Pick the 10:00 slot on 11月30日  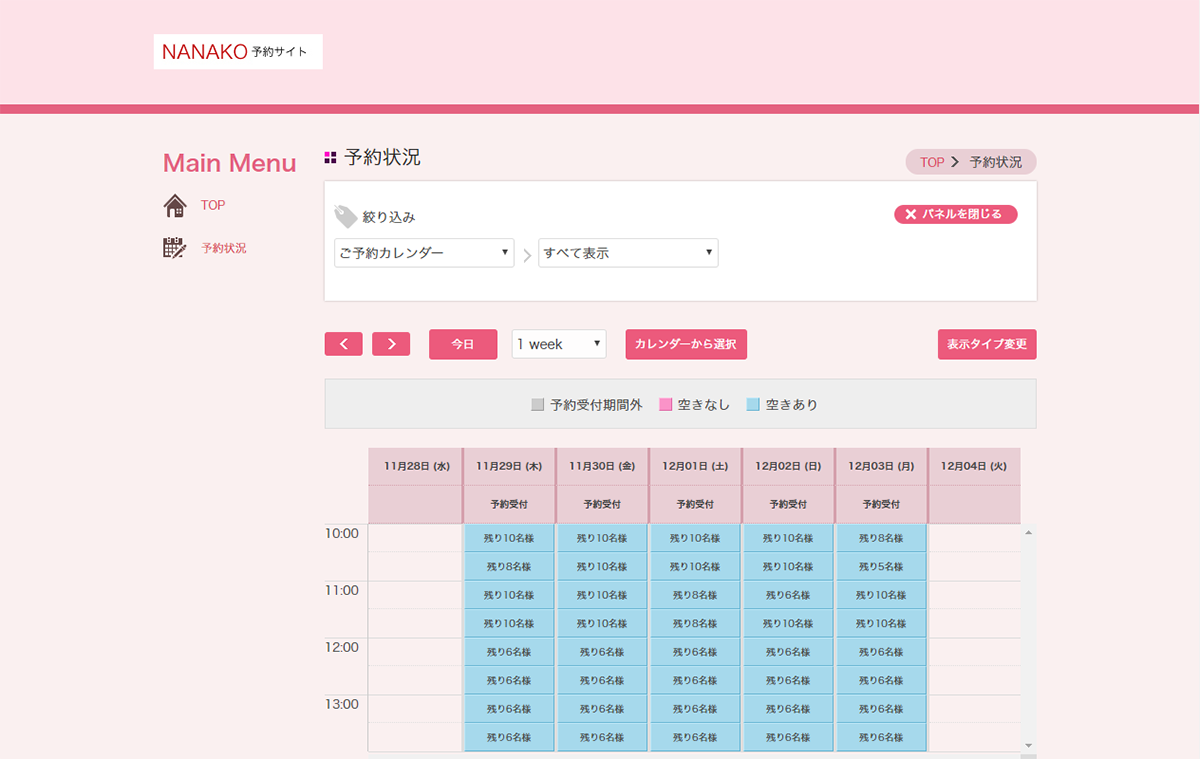602,538
